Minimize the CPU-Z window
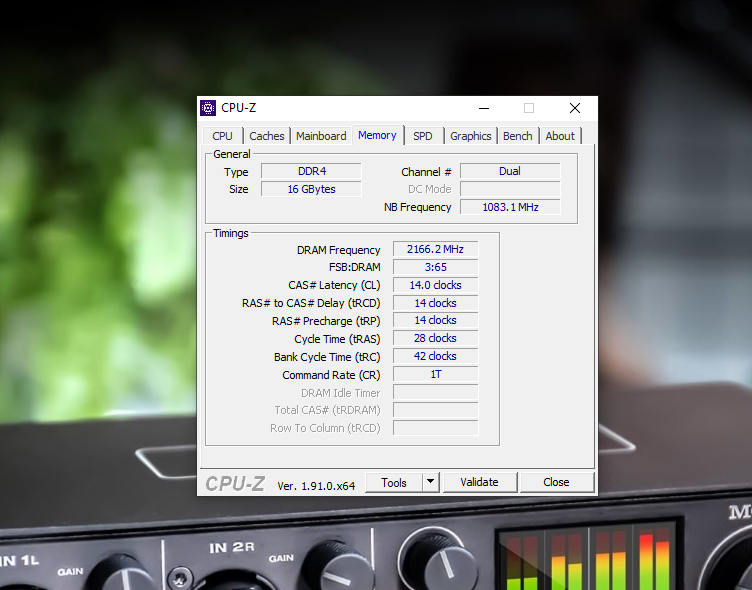 [484, 108]
